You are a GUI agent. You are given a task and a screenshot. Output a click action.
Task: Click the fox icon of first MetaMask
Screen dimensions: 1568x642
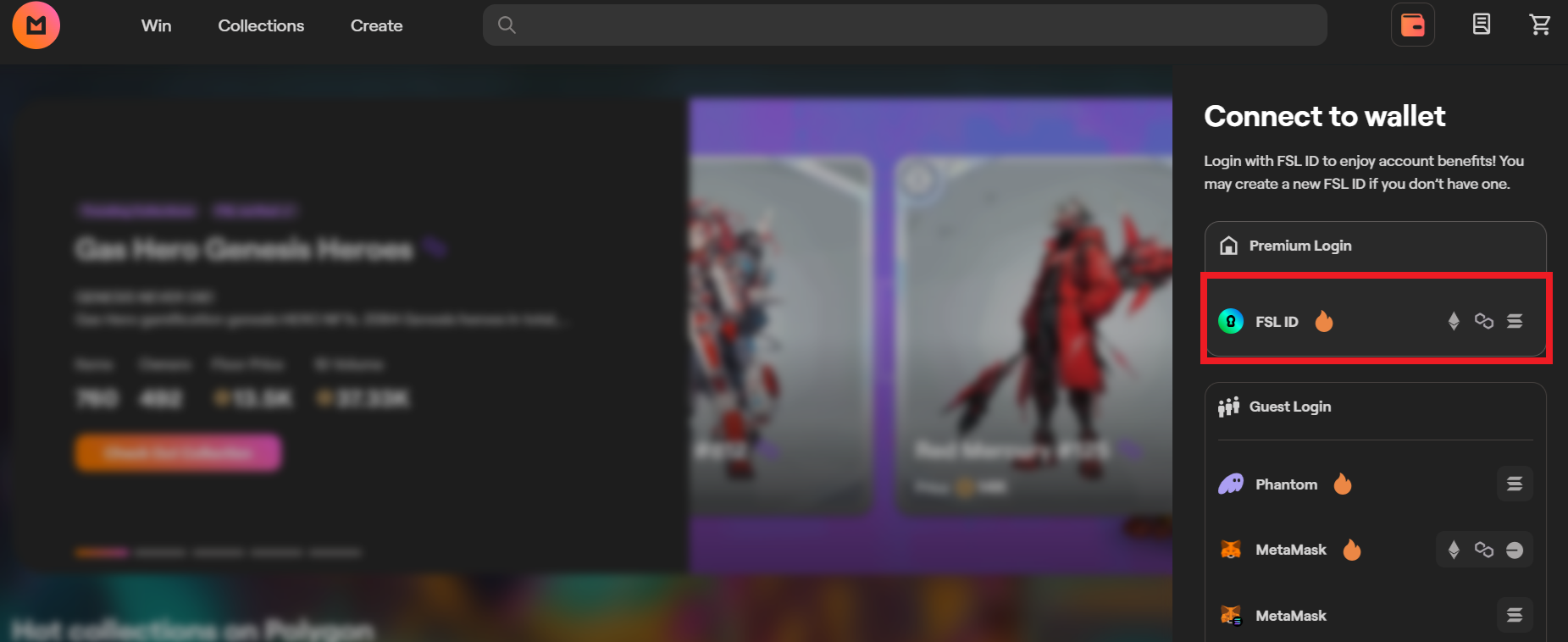pos(1231,550)
